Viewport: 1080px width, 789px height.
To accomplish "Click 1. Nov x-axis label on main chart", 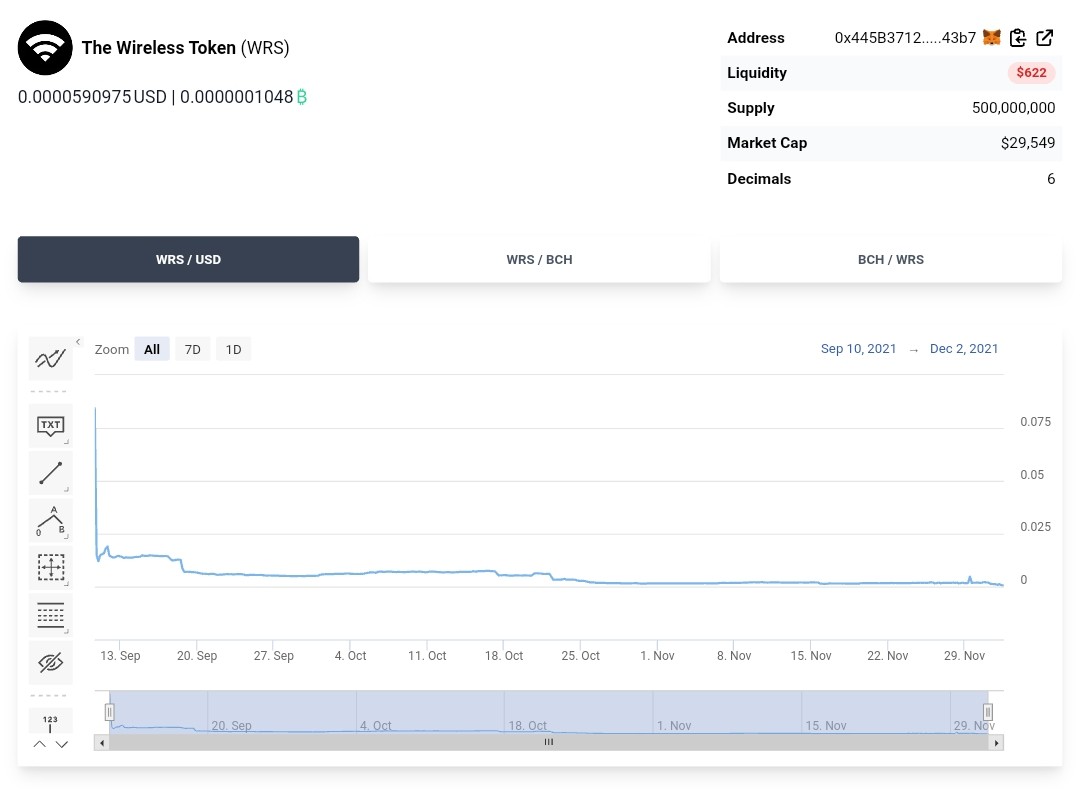I will click(657, 655).
